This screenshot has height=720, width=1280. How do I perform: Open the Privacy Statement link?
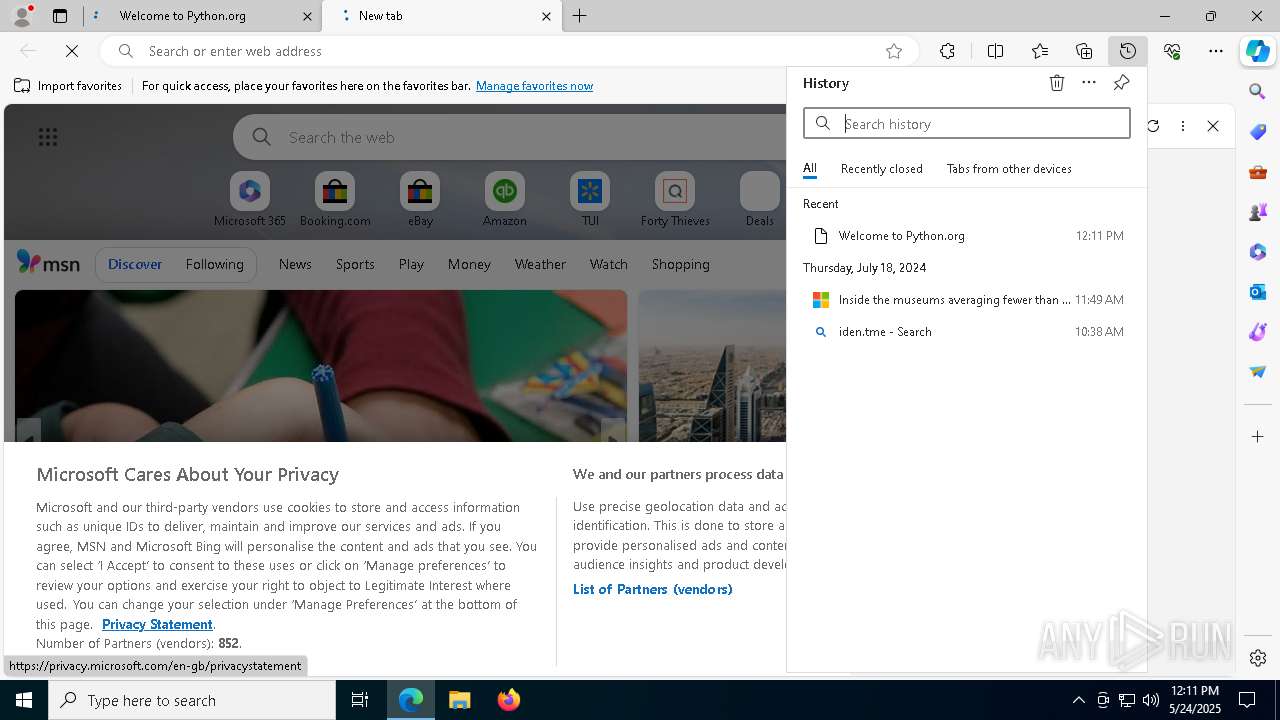(x=157, y=624)
